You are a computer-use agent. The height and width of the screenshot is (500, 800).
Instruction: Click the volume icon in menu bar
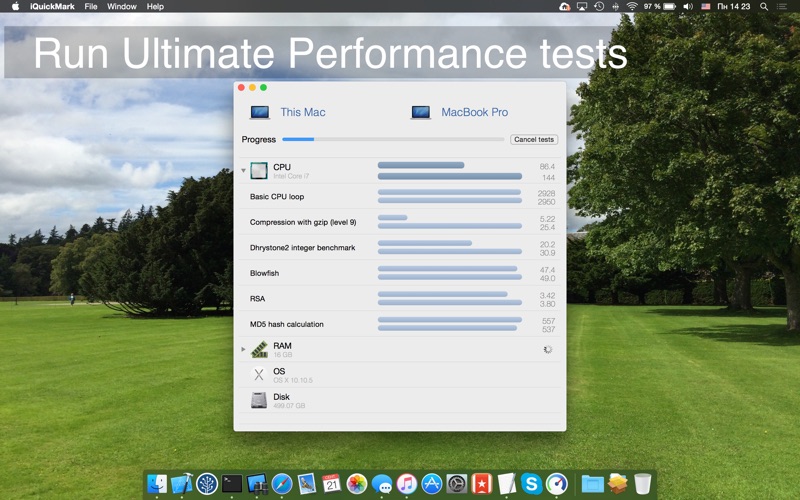pyautogui.click(x=688, y=6)
